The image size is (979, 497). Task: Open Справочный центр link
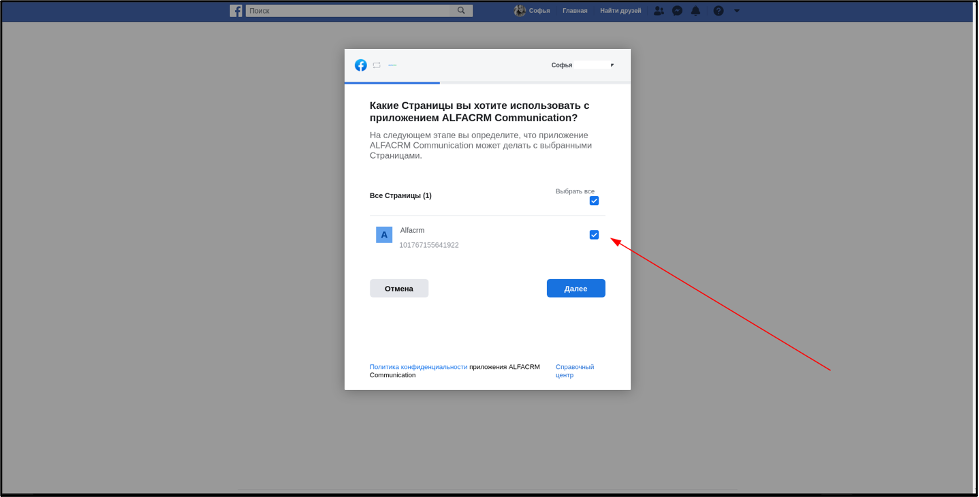[x=574, y=371]
